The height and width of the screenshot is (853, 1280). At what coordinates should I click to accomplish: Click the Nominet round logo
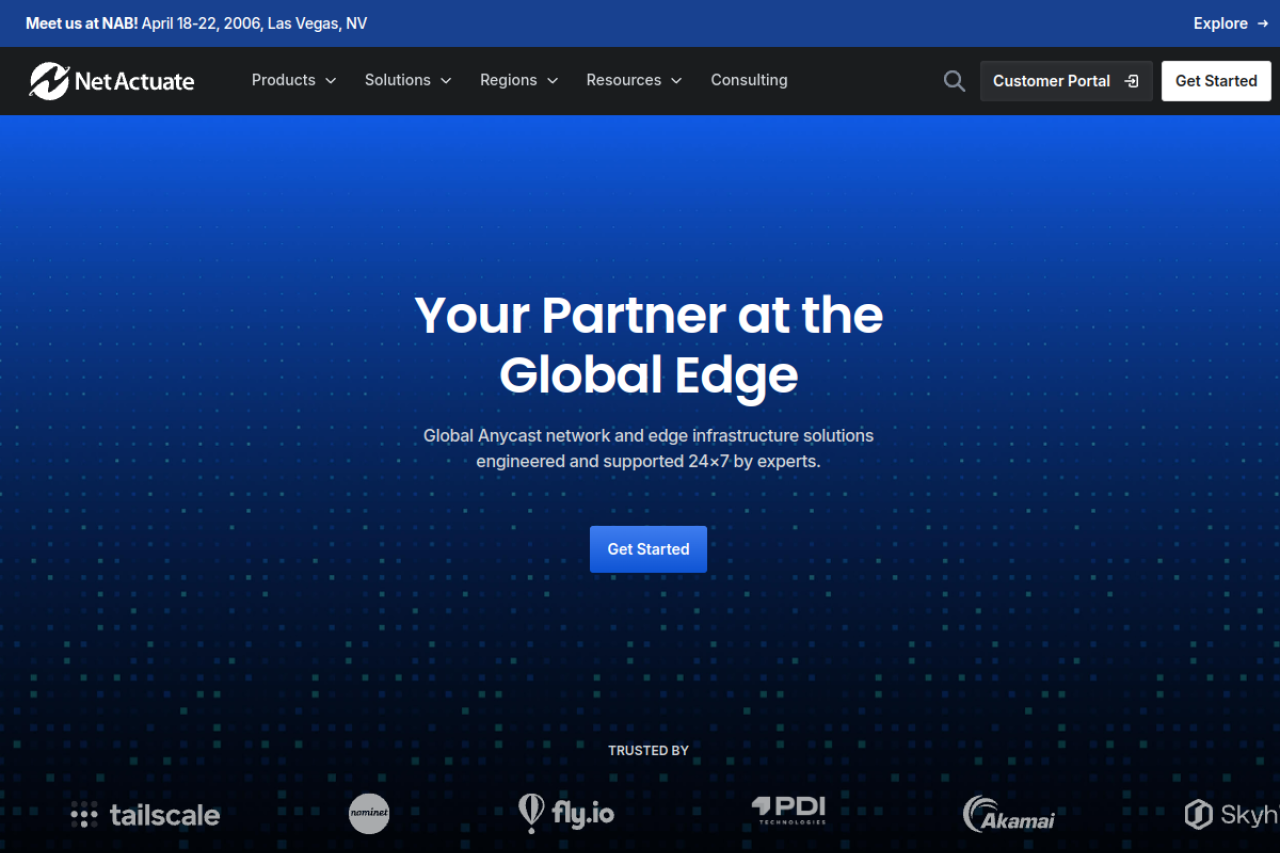point(369,814)
